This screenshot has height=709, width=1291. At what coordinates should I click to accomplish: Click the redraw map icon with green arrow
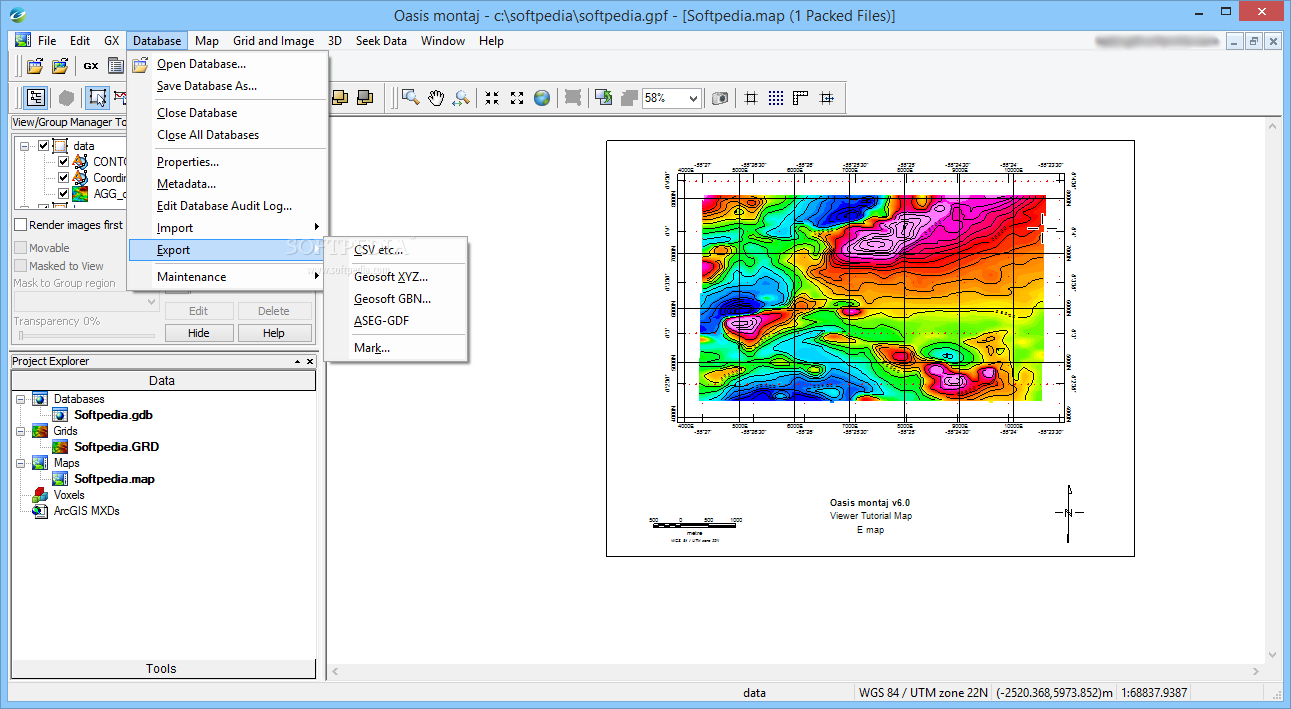click(604, 97)
